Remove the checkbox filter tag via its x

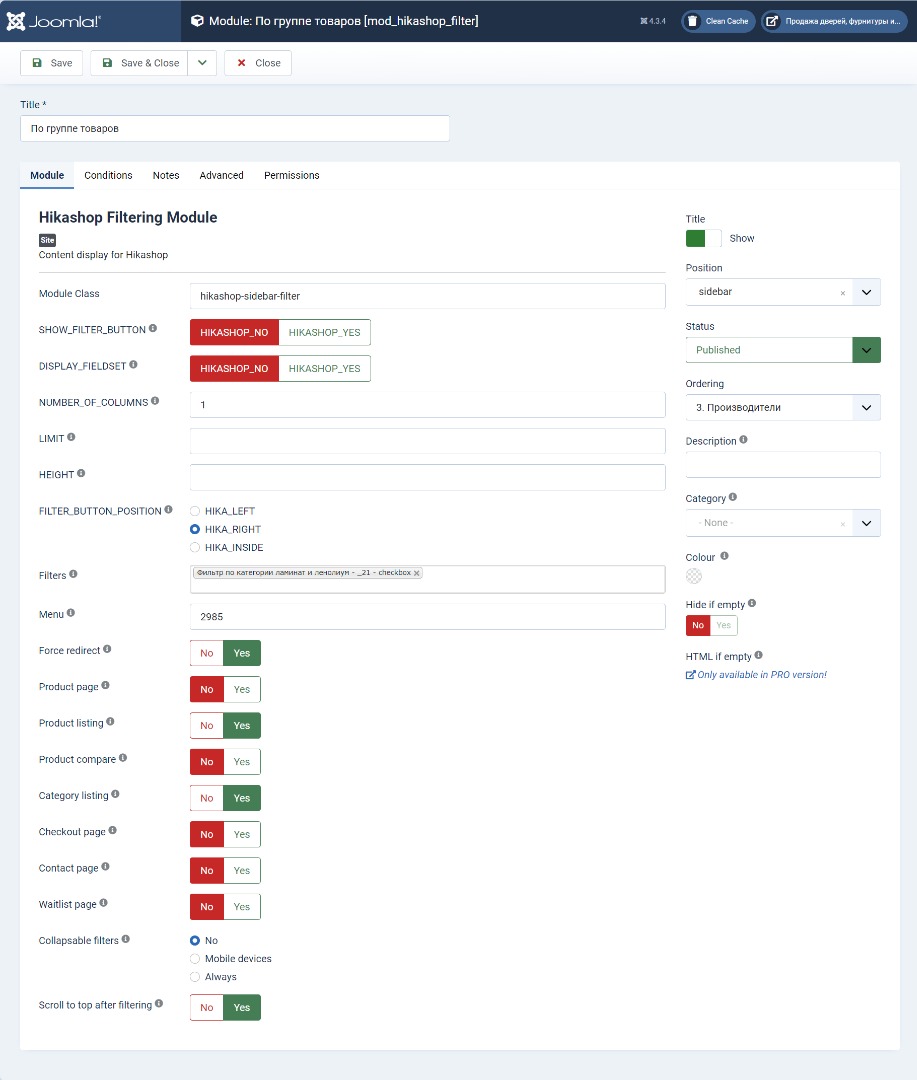(x=416, y=573)
